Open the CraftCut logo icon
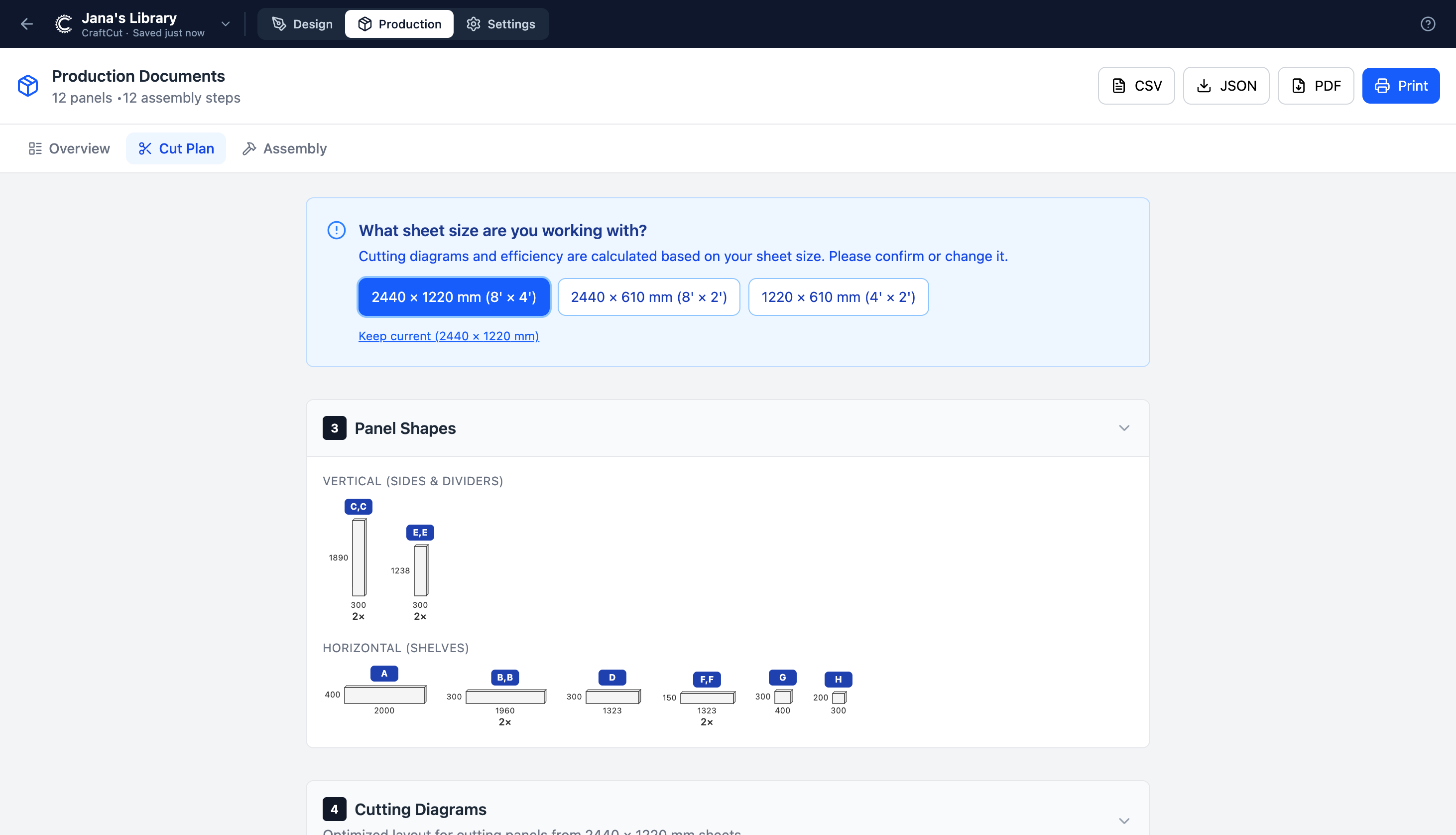 pyautogui.click(x=63, y=23)
